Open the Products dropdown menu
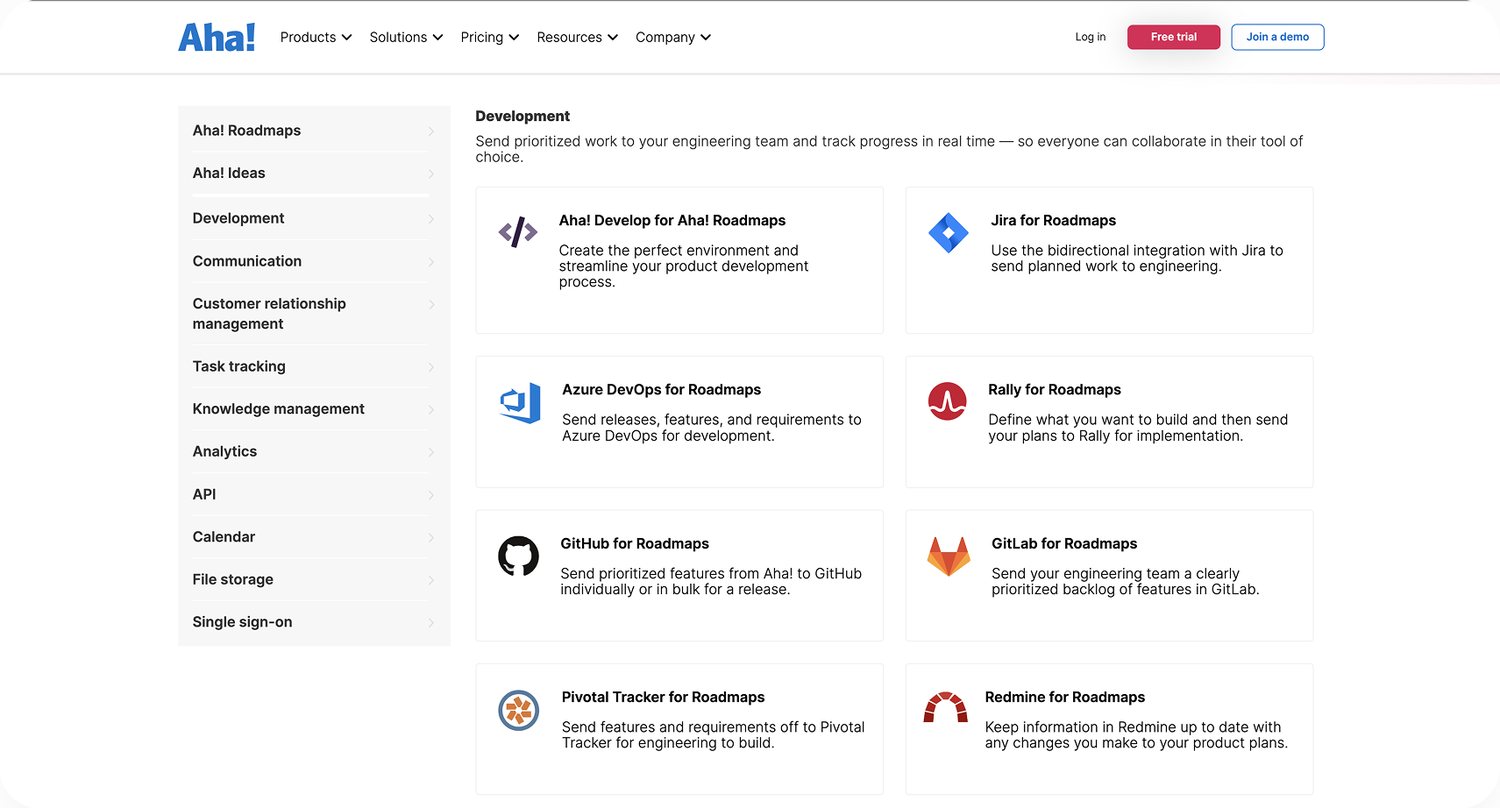Viewport: 1500px width, 808px height. 316,37
